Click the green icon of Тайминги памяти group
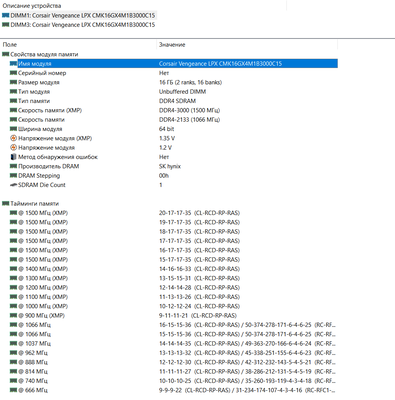The image size is (395, 400). pyautogui.click(x=5, y=203)
